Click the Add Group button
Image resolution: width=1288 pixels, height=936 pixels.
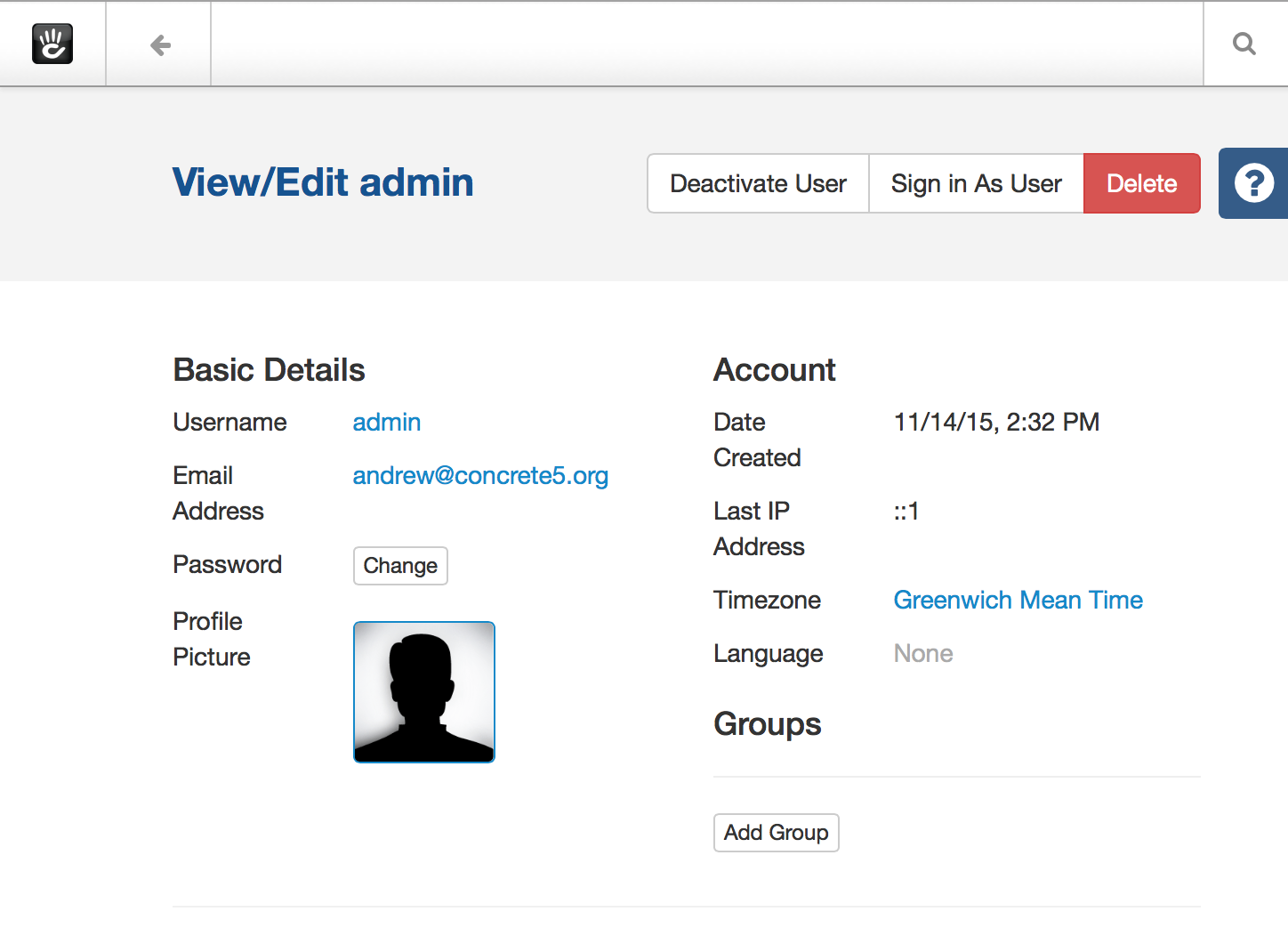tap(776, 833)
